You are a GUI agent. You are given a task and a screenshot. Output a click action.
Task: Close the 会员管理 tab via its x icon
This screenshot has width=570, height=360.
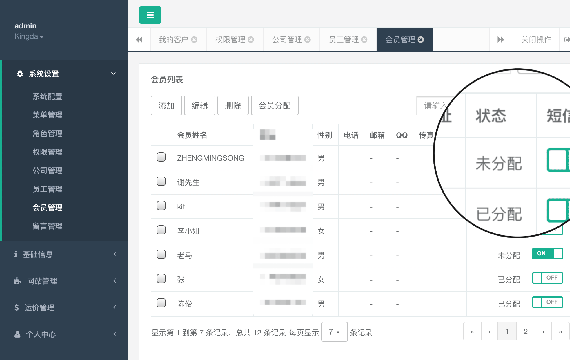(x=421, y=40)
